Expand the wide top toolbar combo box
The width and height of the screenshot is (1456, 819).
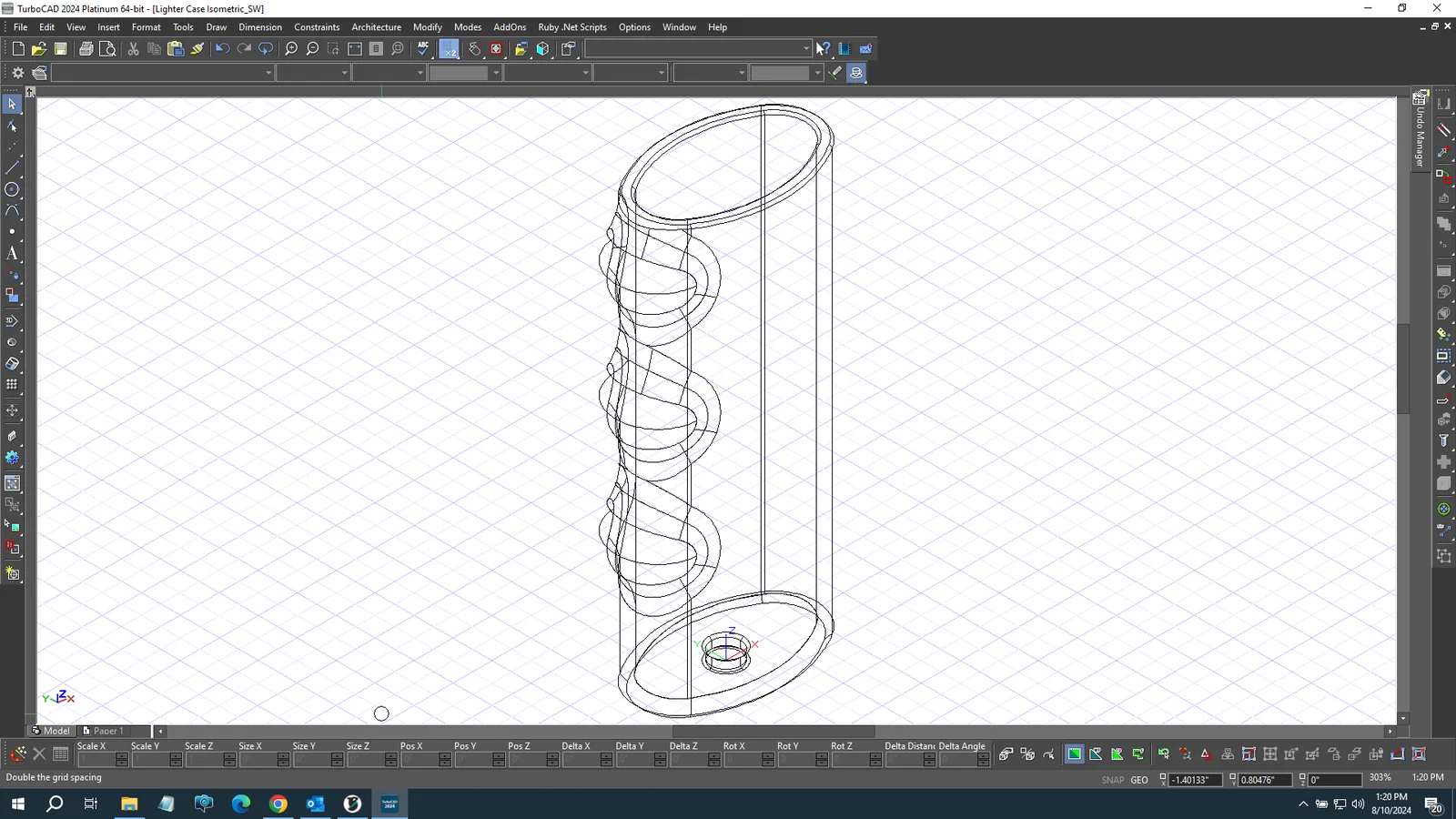tap(806, 49)
